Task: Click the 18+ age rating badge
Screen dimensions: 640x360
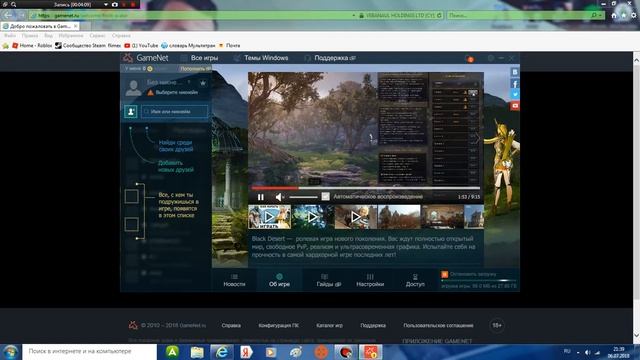Action: coord(497,325)
